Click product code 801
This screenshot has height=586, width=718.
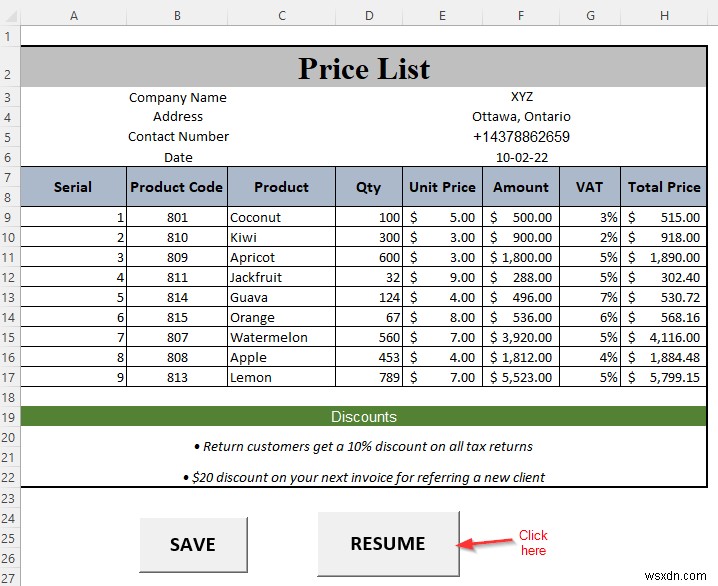coord(177,217)
